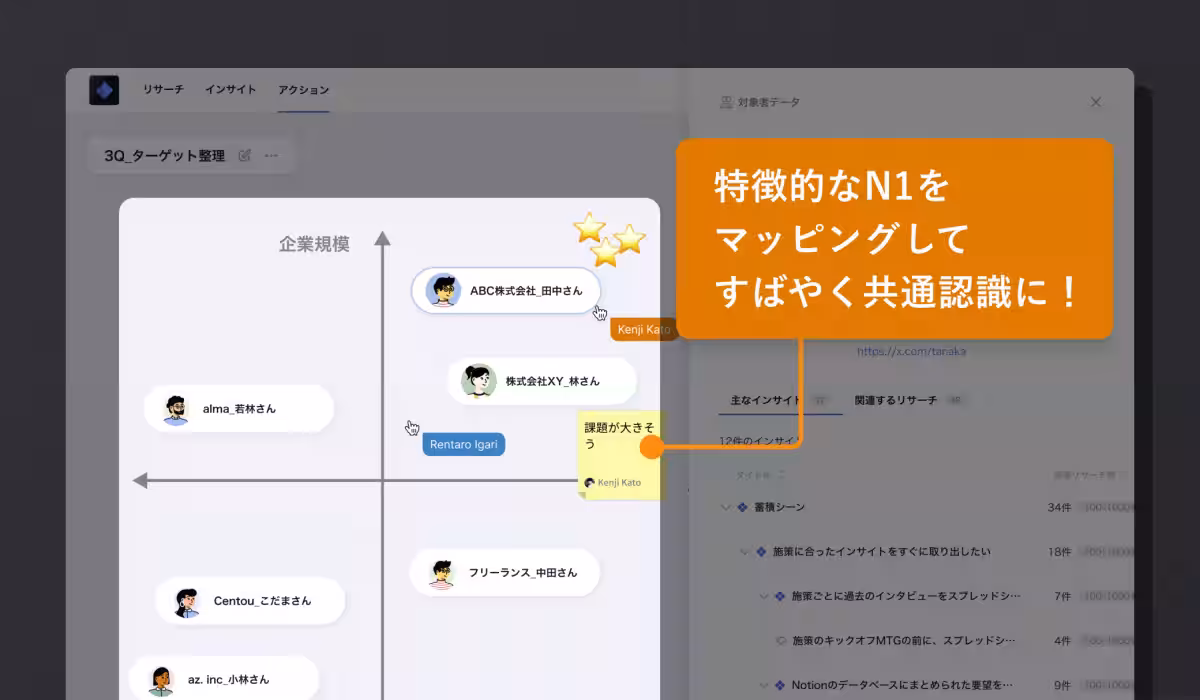Switch to the インサイト tab
The height and width of the screenshot is (700, 1200).
[230, 90]
